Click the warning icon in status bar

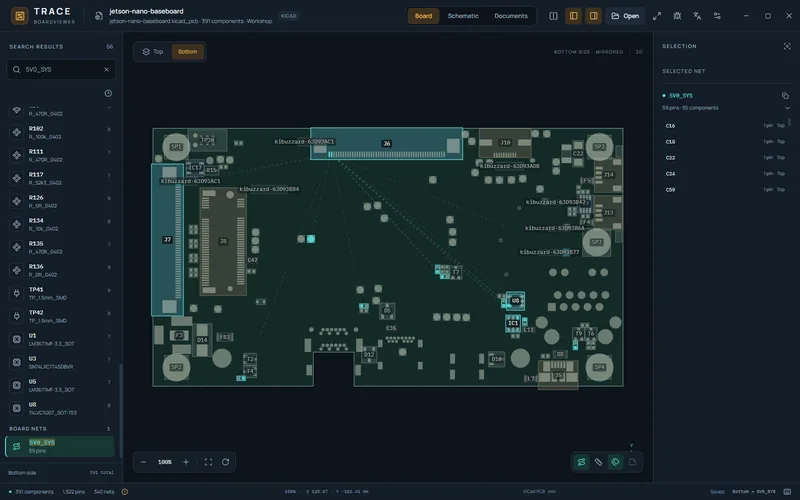(124, 492)
